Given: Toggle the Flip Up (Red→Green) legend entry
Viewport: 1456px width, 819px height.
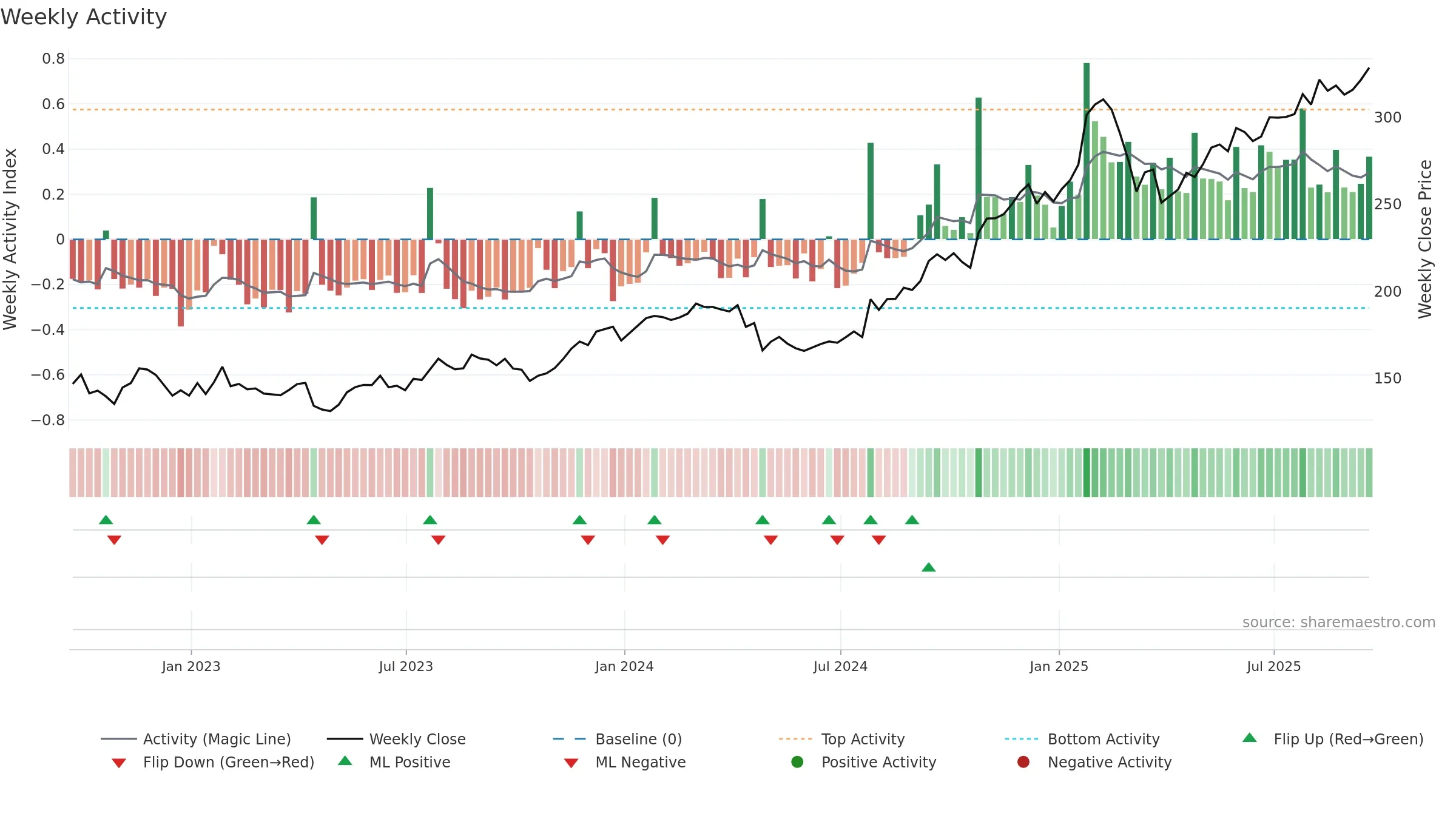Looking at the screenshot, I should click(x=1333, y=739).
